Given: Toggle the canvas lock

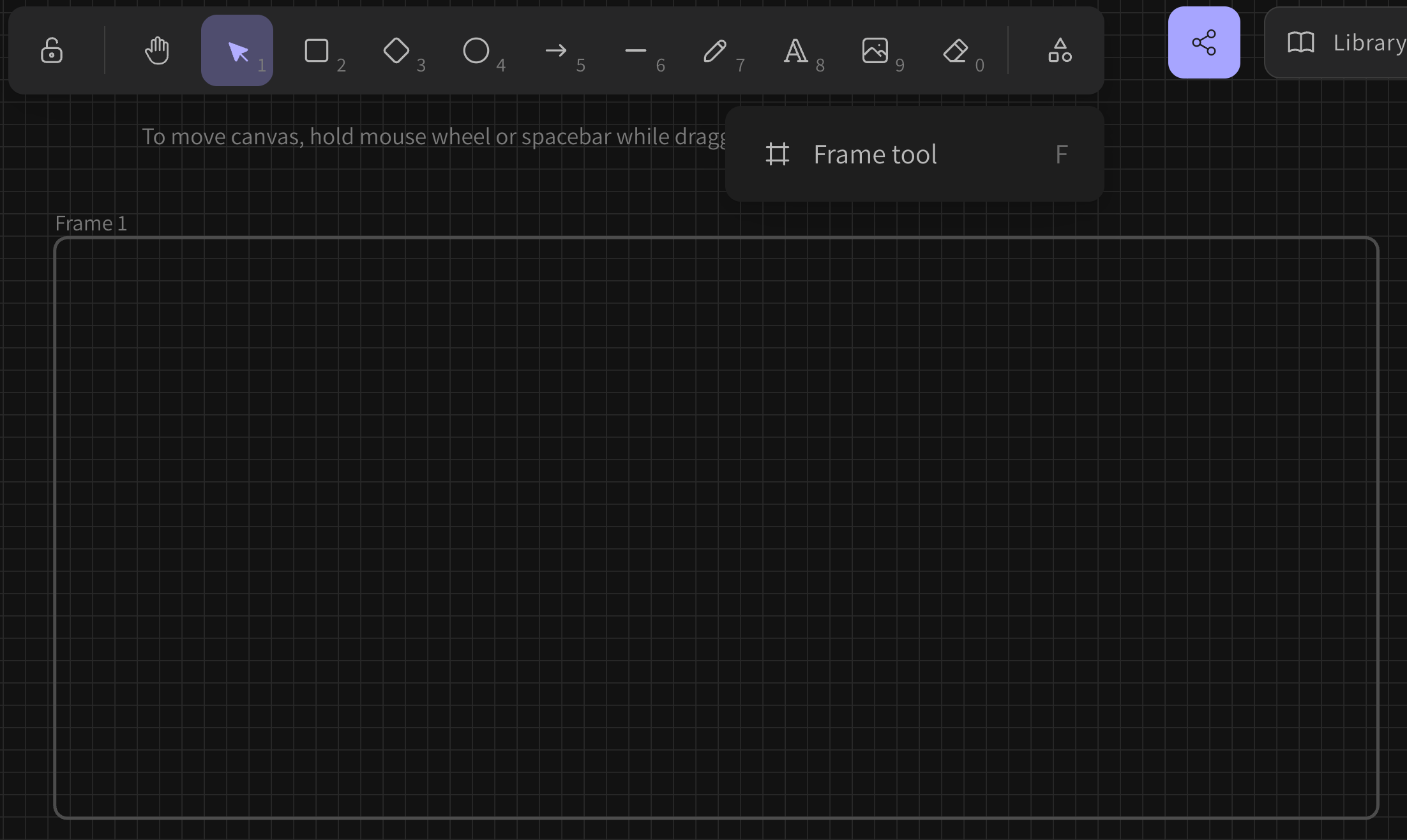Looking at the screenshot, I should [x=52, y=51].
